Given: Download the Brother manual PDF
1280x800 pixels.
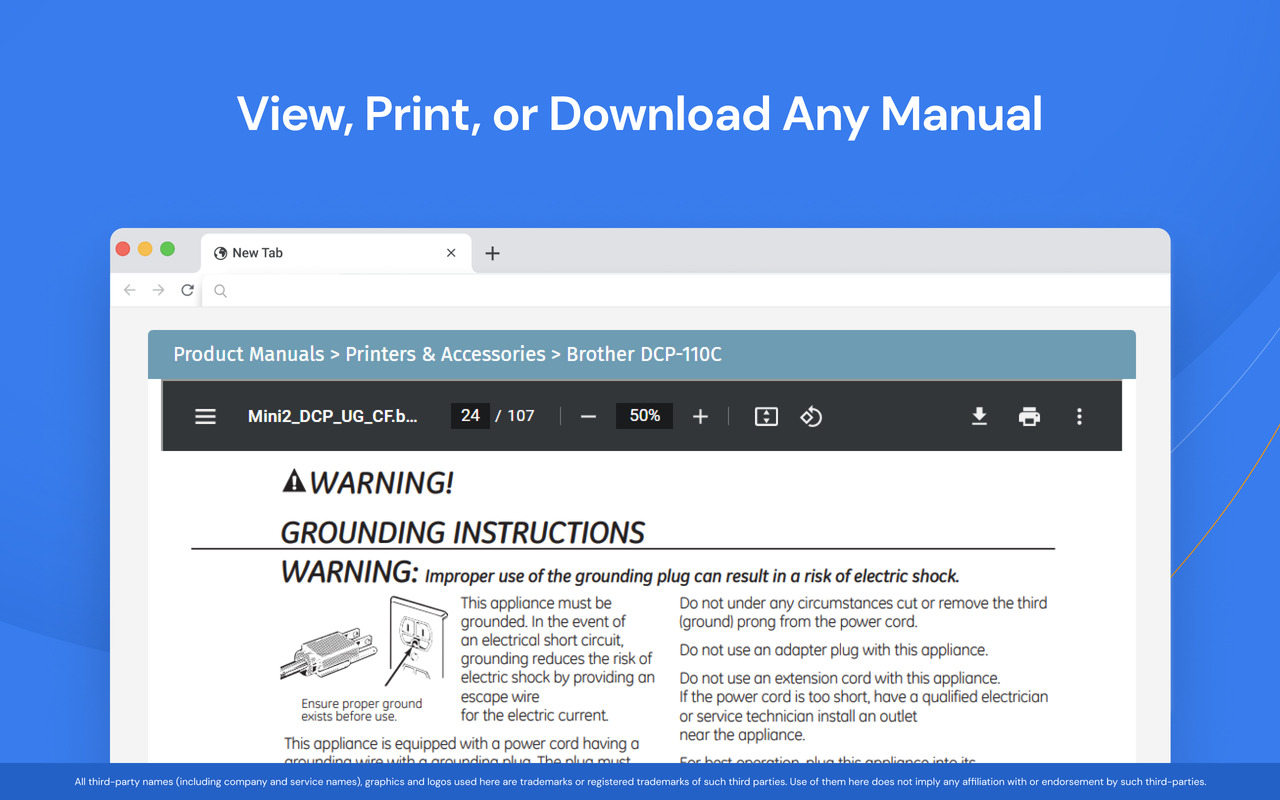Looking at the screenshot, I should point(979,416).
